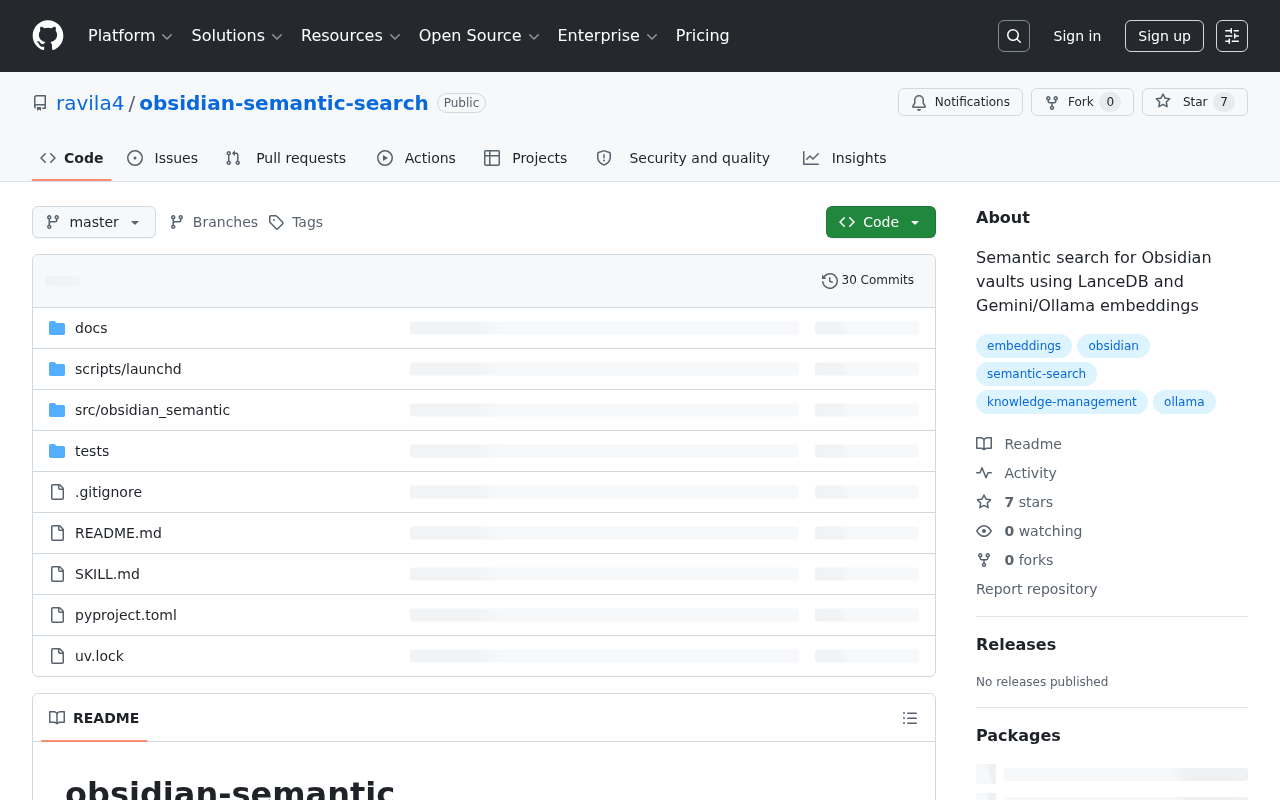Click the branch icon beside Branches
Viewport: 1280px width, 800px height.
point(177,222)
